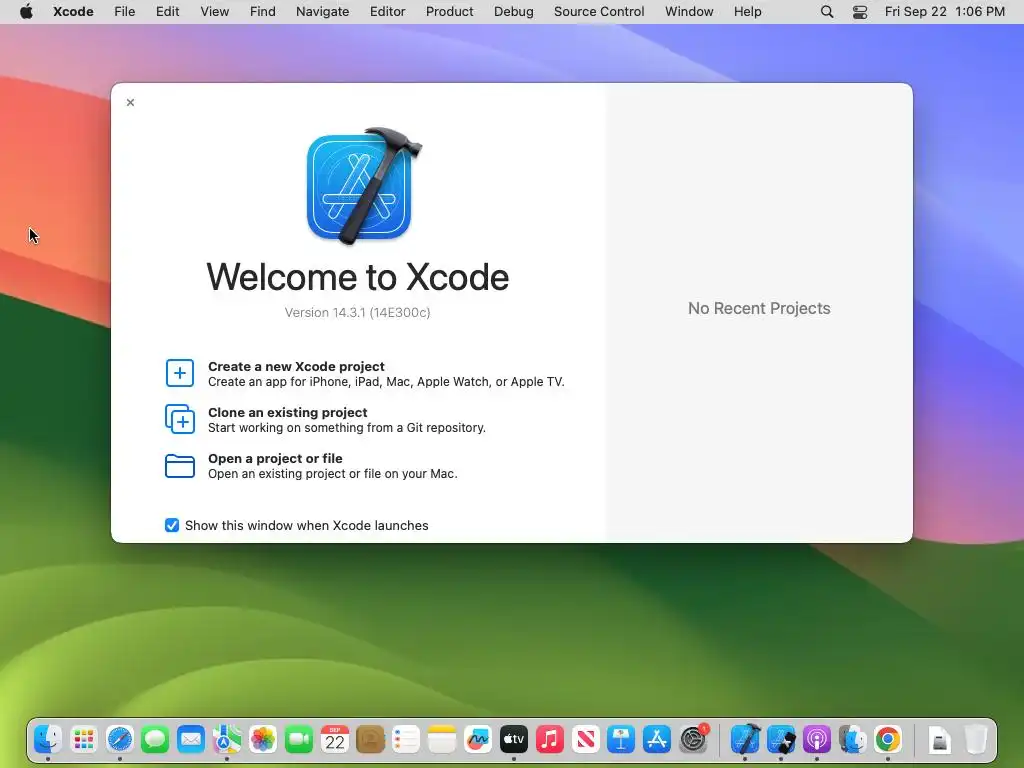Open Maps from the dock
Image resolution: width=1024 pixels, height=768 pixels.
[x=227, y=739]
